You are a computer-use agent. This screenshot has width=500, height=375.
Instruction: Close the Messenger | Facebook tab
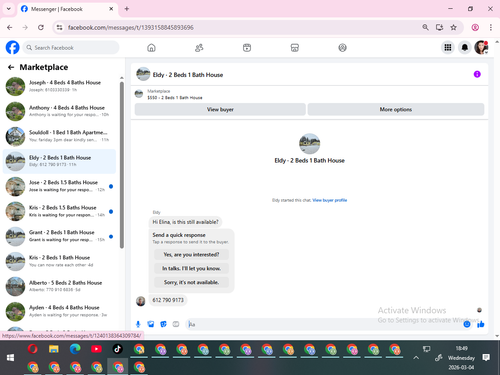pos(111,9)
